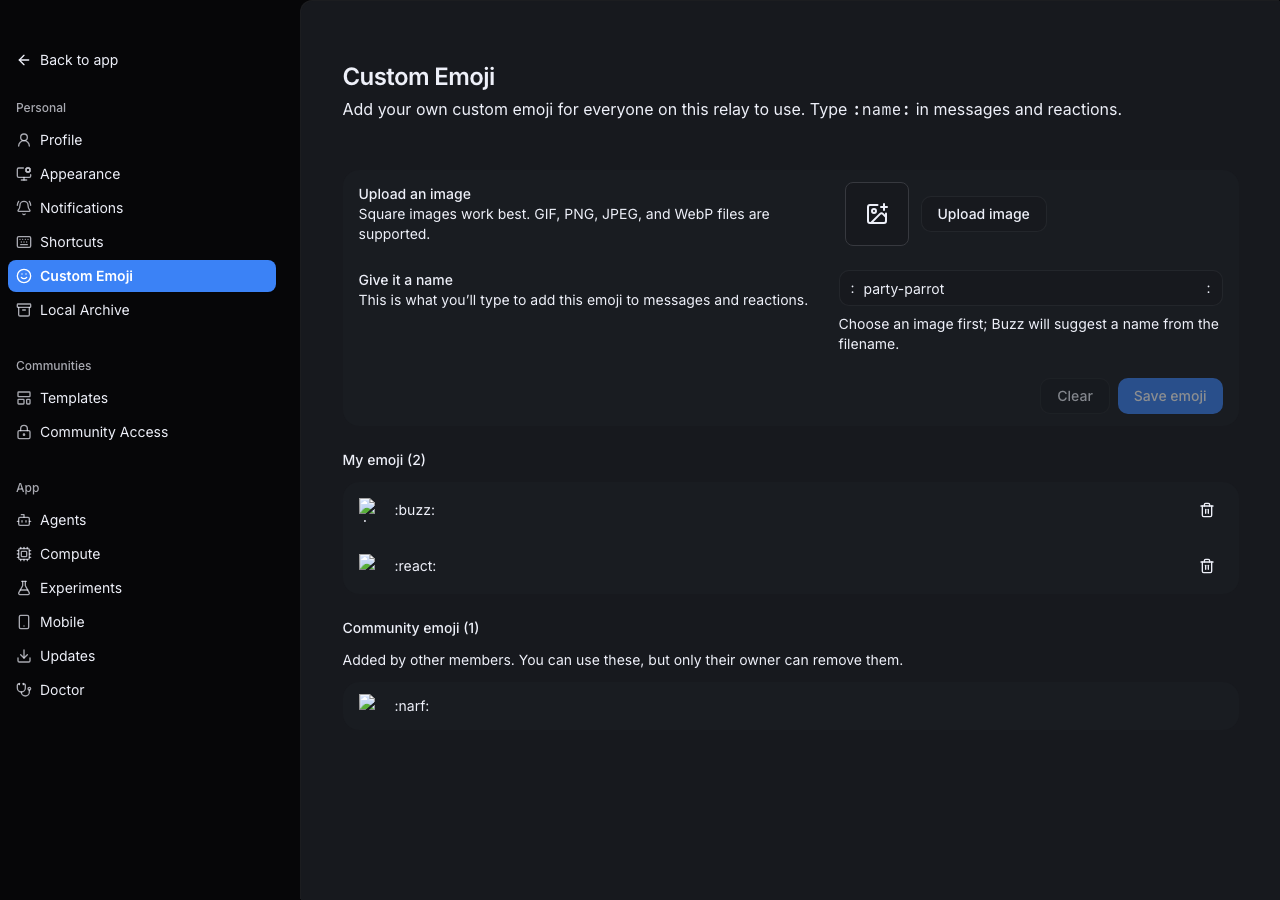Screen dimensions: 1280x900
Task: Open Appearance settings
Action: (142, 174)
